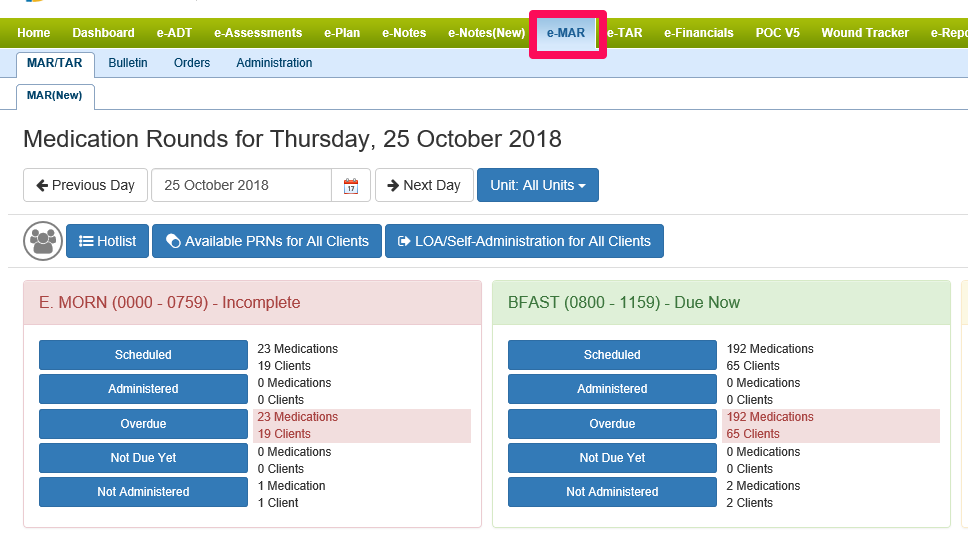The image size is (968, 540).
Task: Expand the Unit: All Units dropdown
Action: pyautogui.click(x=537, y=185)
